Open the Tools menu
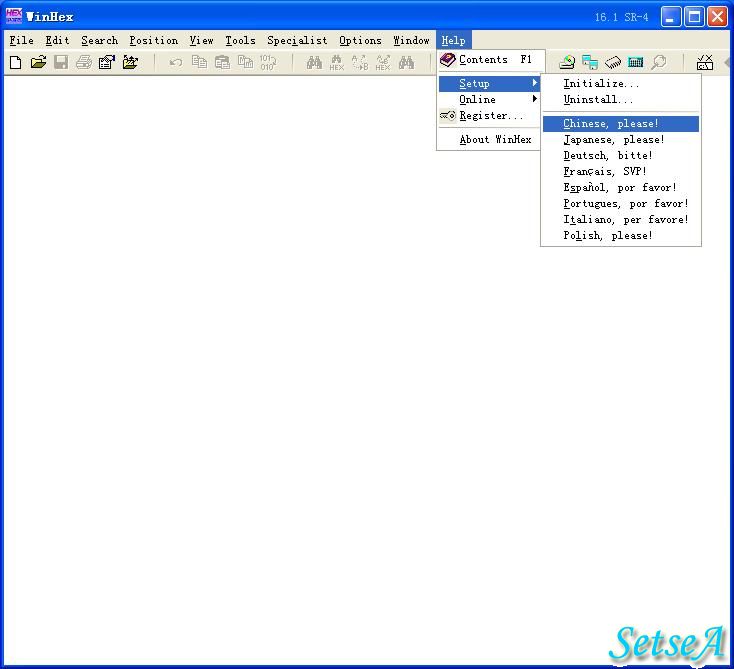The height and width of the screenshot is (669, 734). pyautogui.click(x=241, y=41)
